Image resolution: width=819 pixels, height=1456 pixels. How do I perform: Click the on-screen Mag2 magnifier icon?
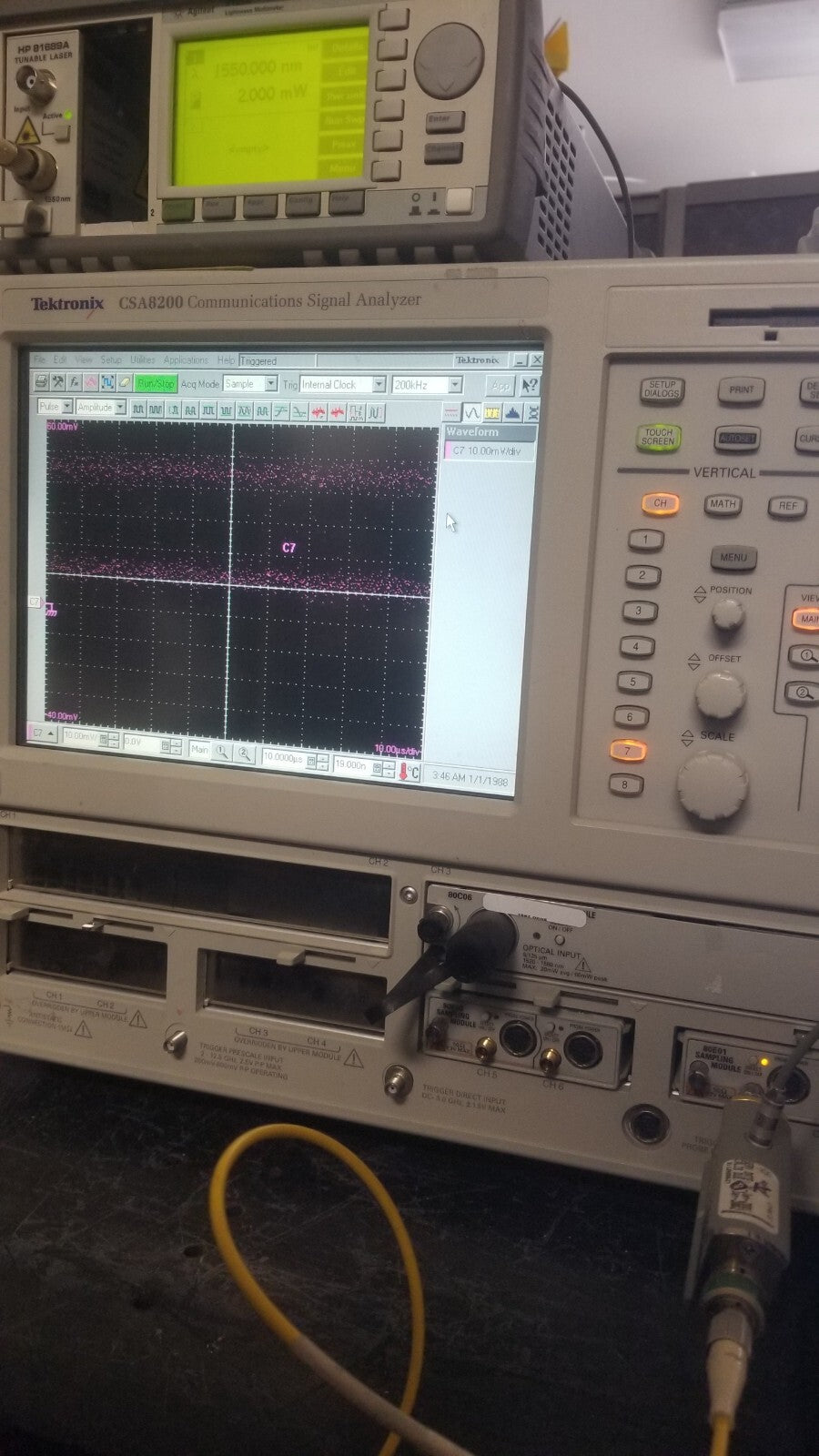244,753
